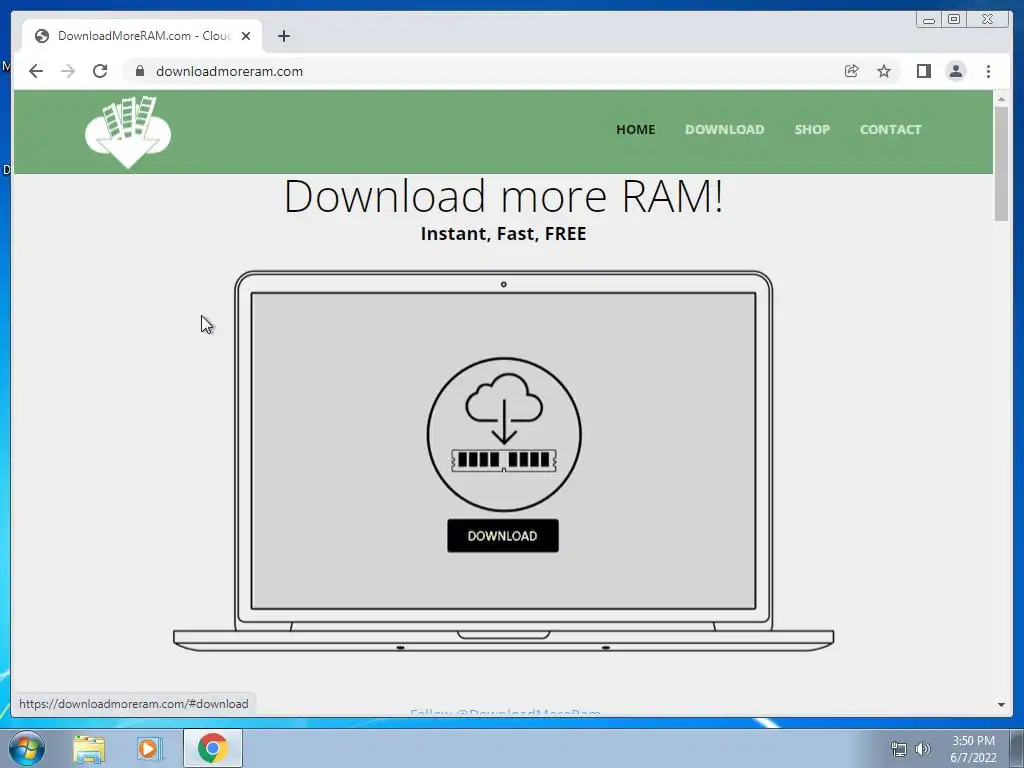
Task: Click the black DOWNLOAD button
Action: click(503, 536)
